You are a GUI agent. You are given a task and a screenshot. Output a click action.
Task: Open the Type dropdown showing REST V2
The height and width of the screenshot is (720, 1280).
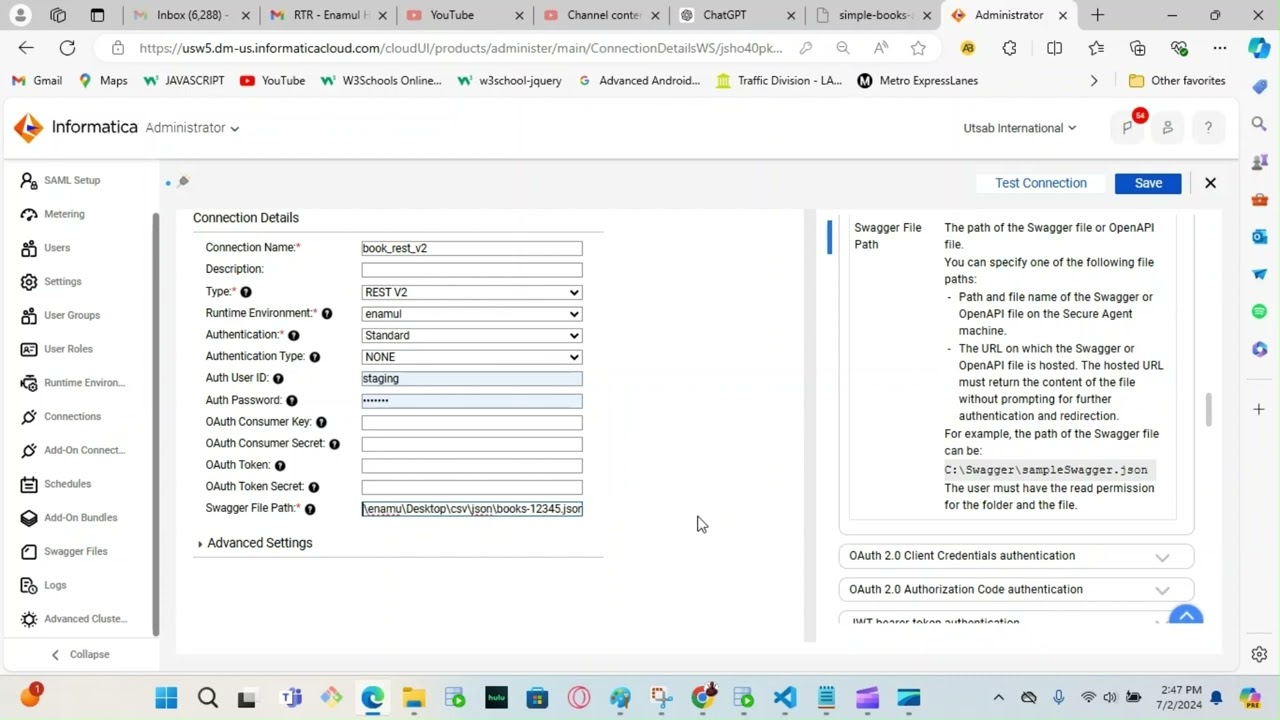click(472, 292)
